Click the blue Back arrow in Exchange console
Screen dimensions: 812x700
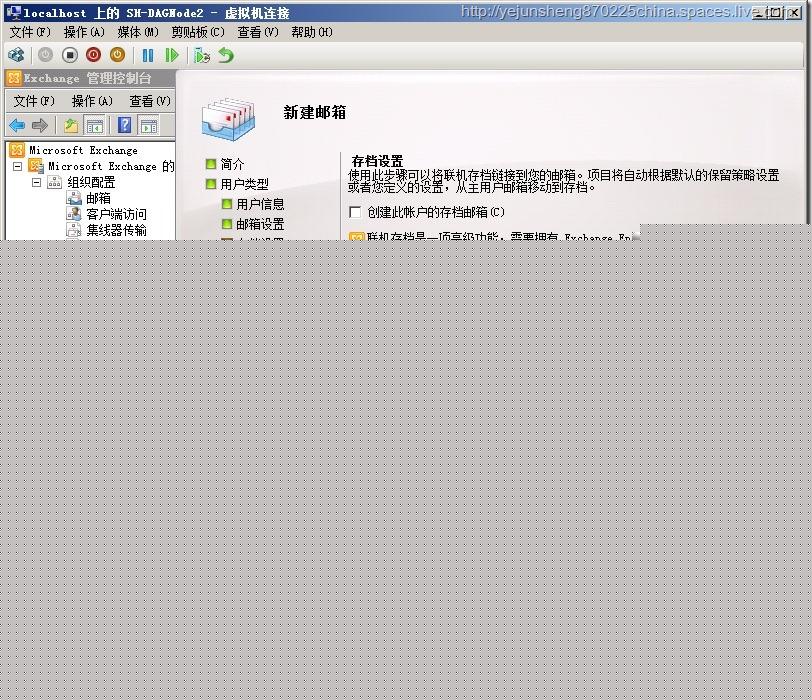point(17,125)
